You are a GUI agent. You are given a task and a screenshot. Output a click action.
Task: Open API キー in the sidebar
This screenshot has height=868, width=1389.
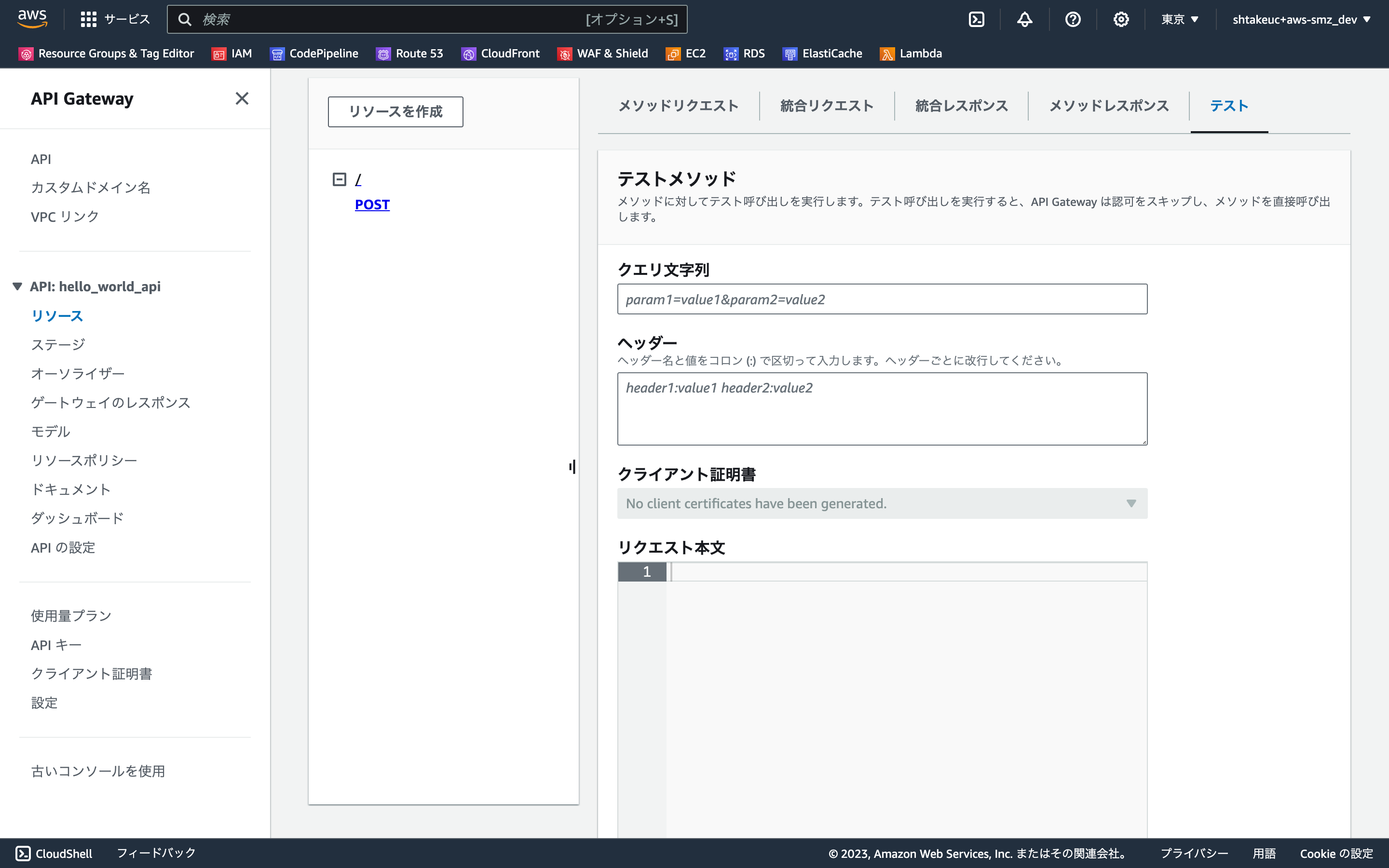[x=56, y=645]
